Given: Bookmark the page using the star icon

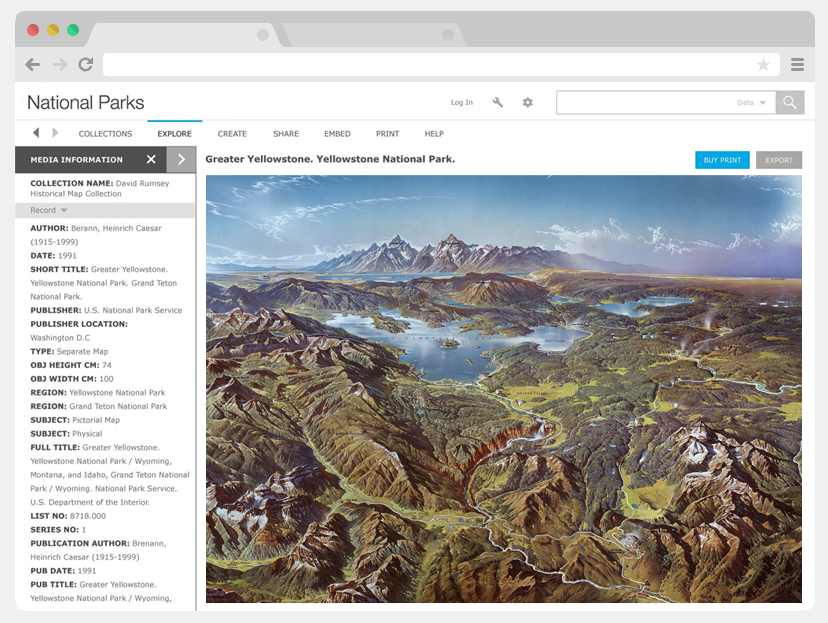Looking at the screenshot, I should tap(763, 64).
